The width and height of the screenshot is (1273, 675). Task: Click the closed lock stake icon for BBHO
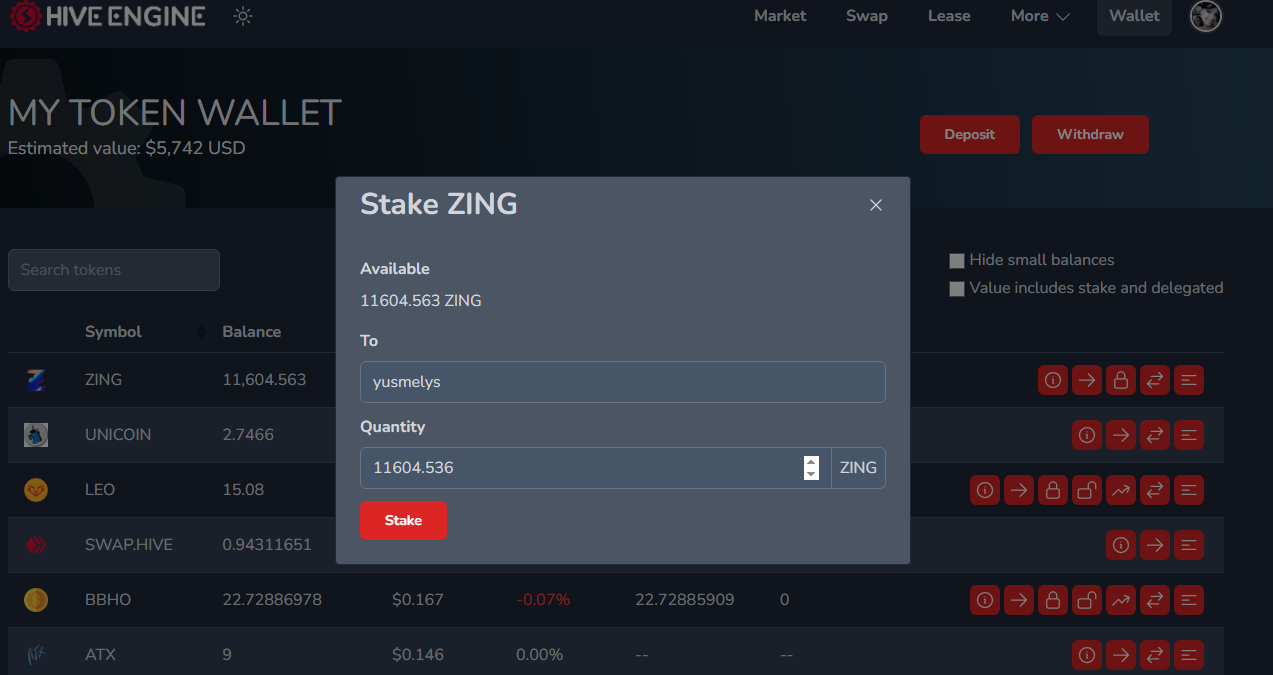pyautogui.click(x=1053, y=600)
